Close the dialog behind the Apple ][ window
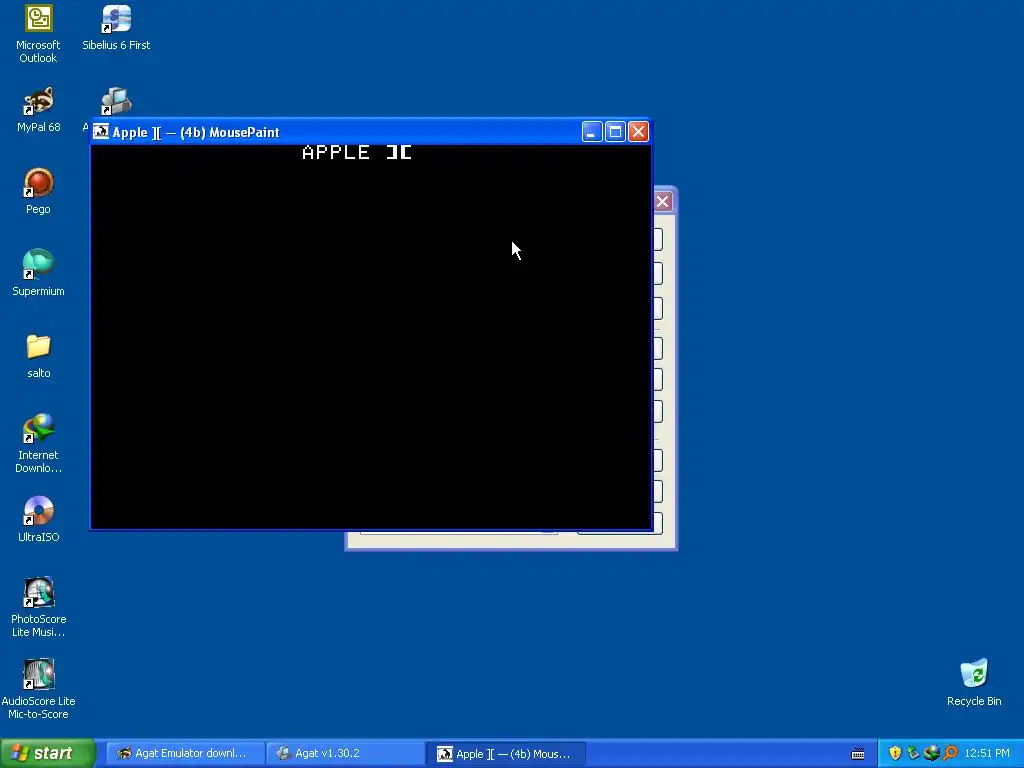This screenshot has height=768, width=1024. 662,201
